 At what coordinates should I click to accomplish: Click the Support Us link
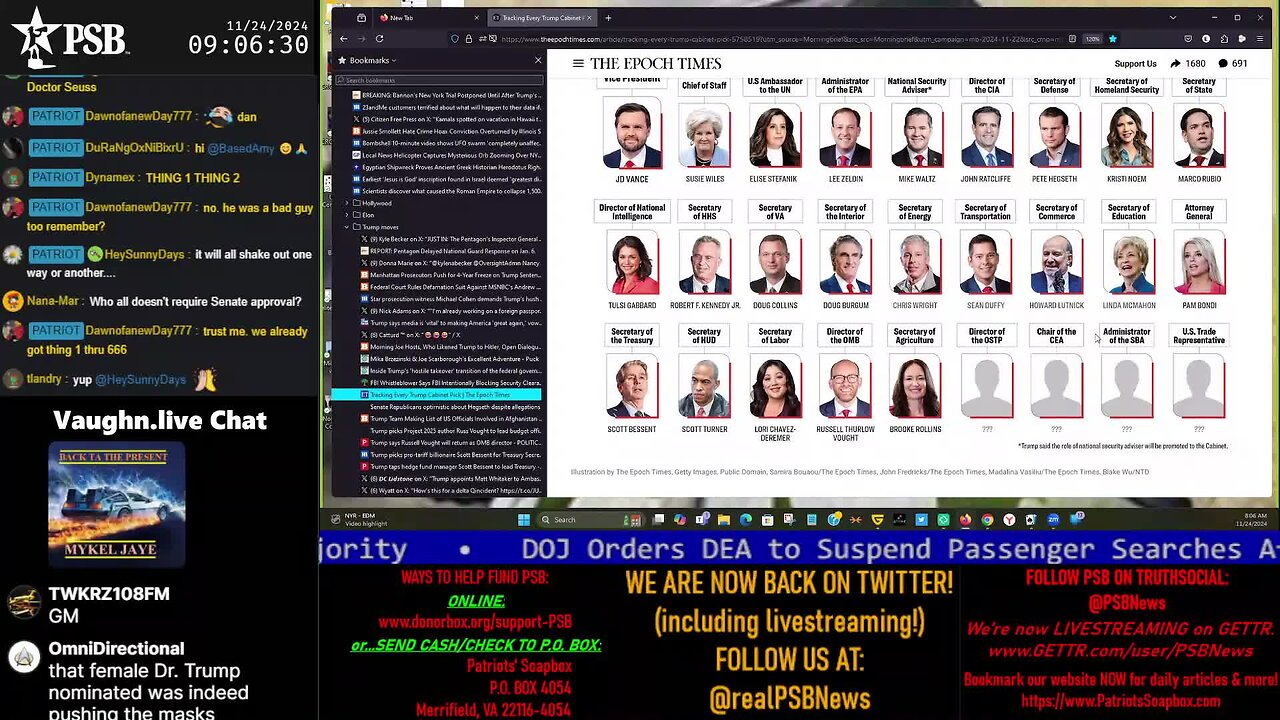tap(1135, 64)
